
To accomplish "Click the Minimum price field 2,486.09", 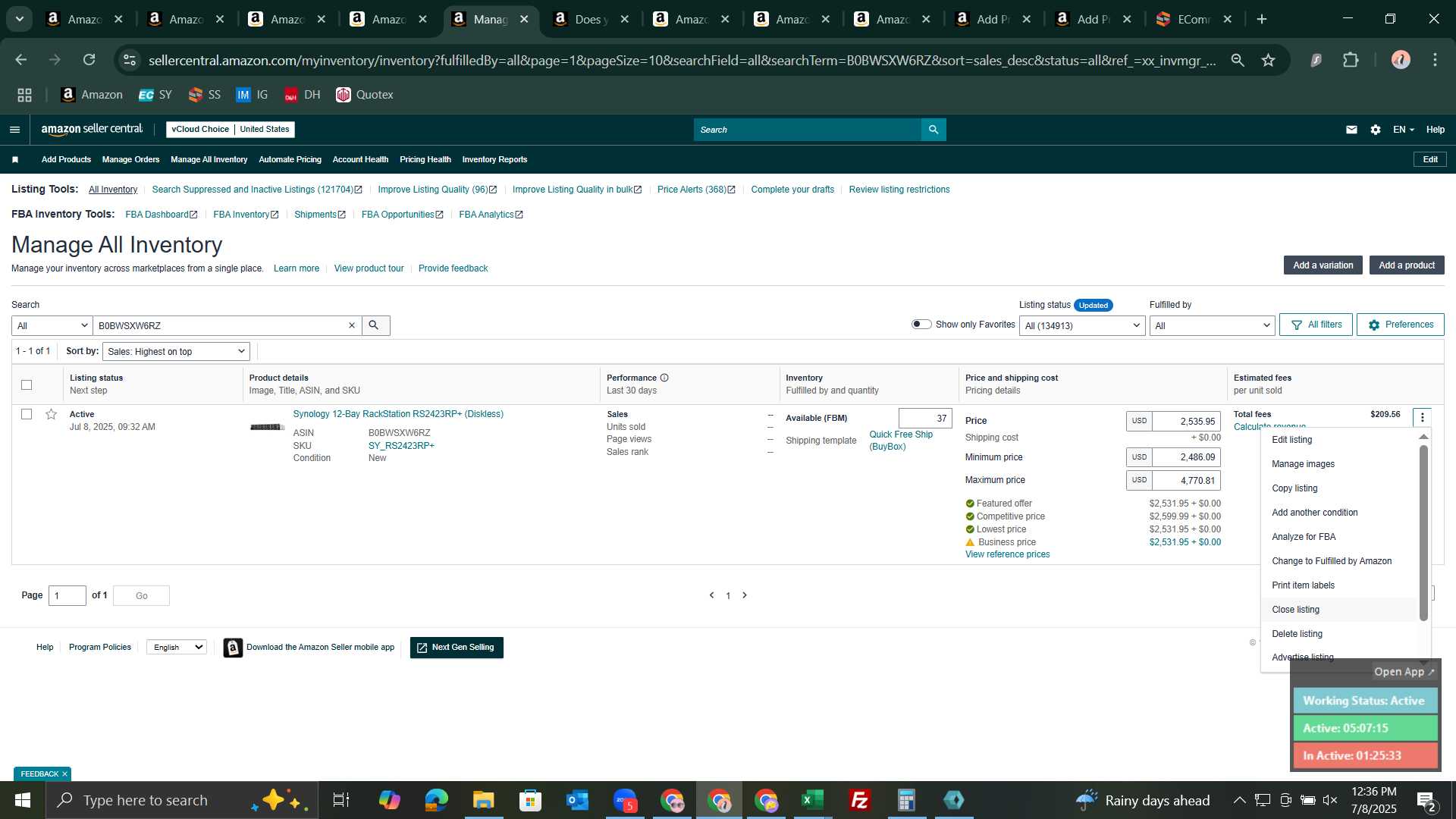I will pos(1186,457).
